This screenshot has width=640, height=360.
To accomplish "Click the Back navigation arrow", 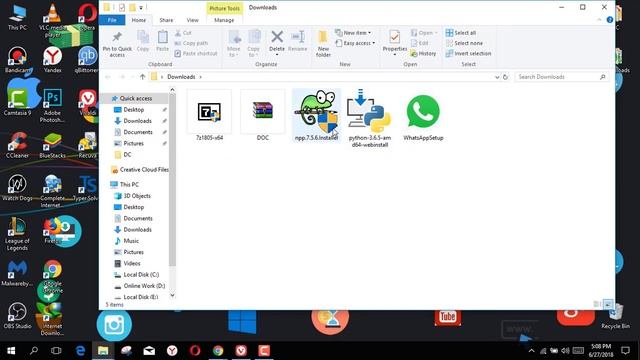I will click(108, 77).
